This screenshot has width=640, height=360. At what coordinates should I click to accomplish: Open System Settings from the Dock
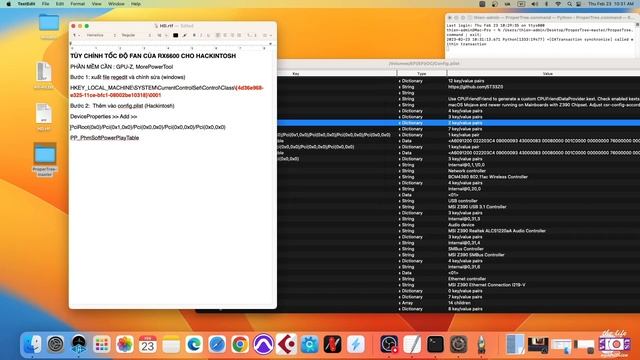56,344
